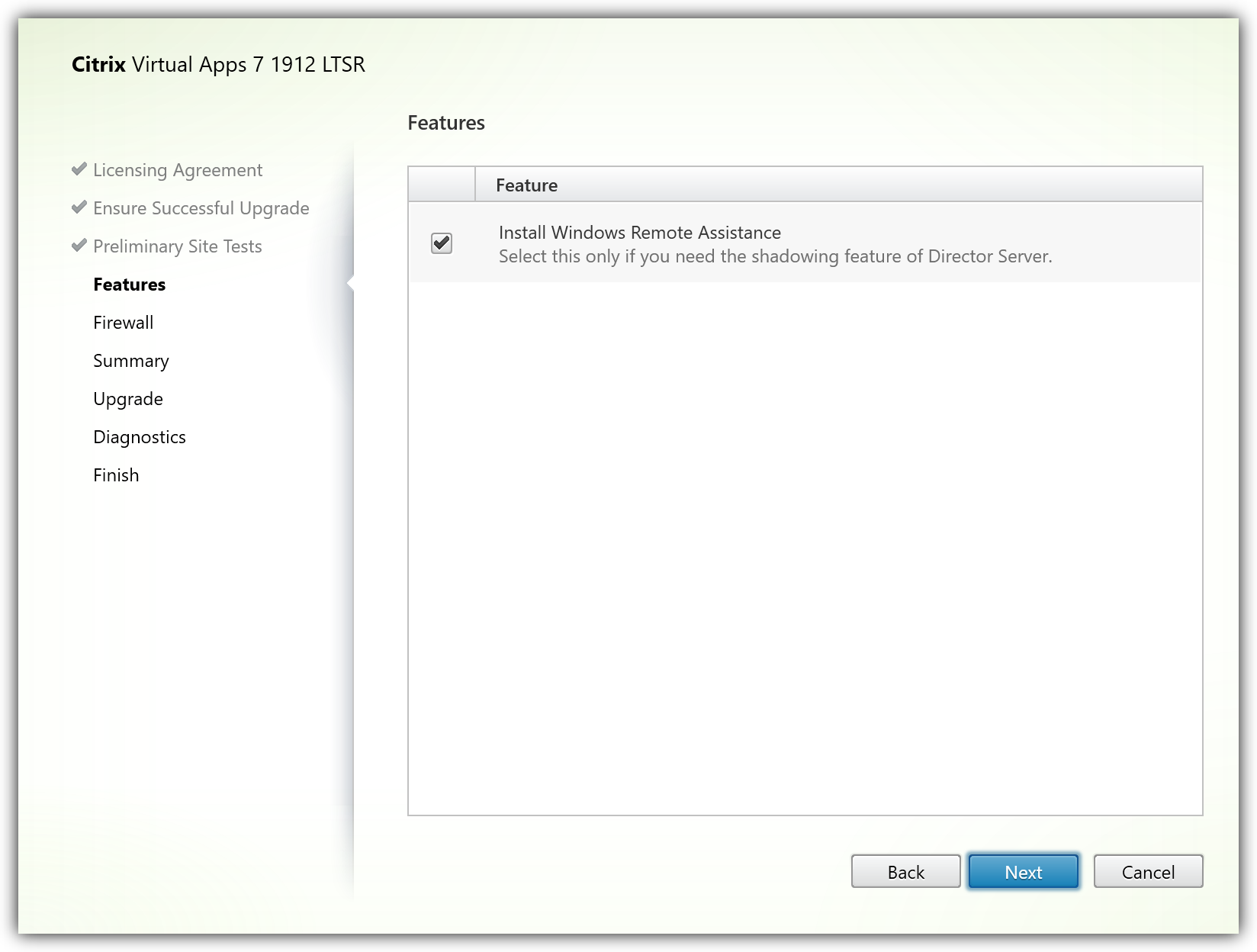Screen dimensions: 1257x952
Task: Click the Install Windows Remote Assistance row title
Action: click(x=639, y=233)
